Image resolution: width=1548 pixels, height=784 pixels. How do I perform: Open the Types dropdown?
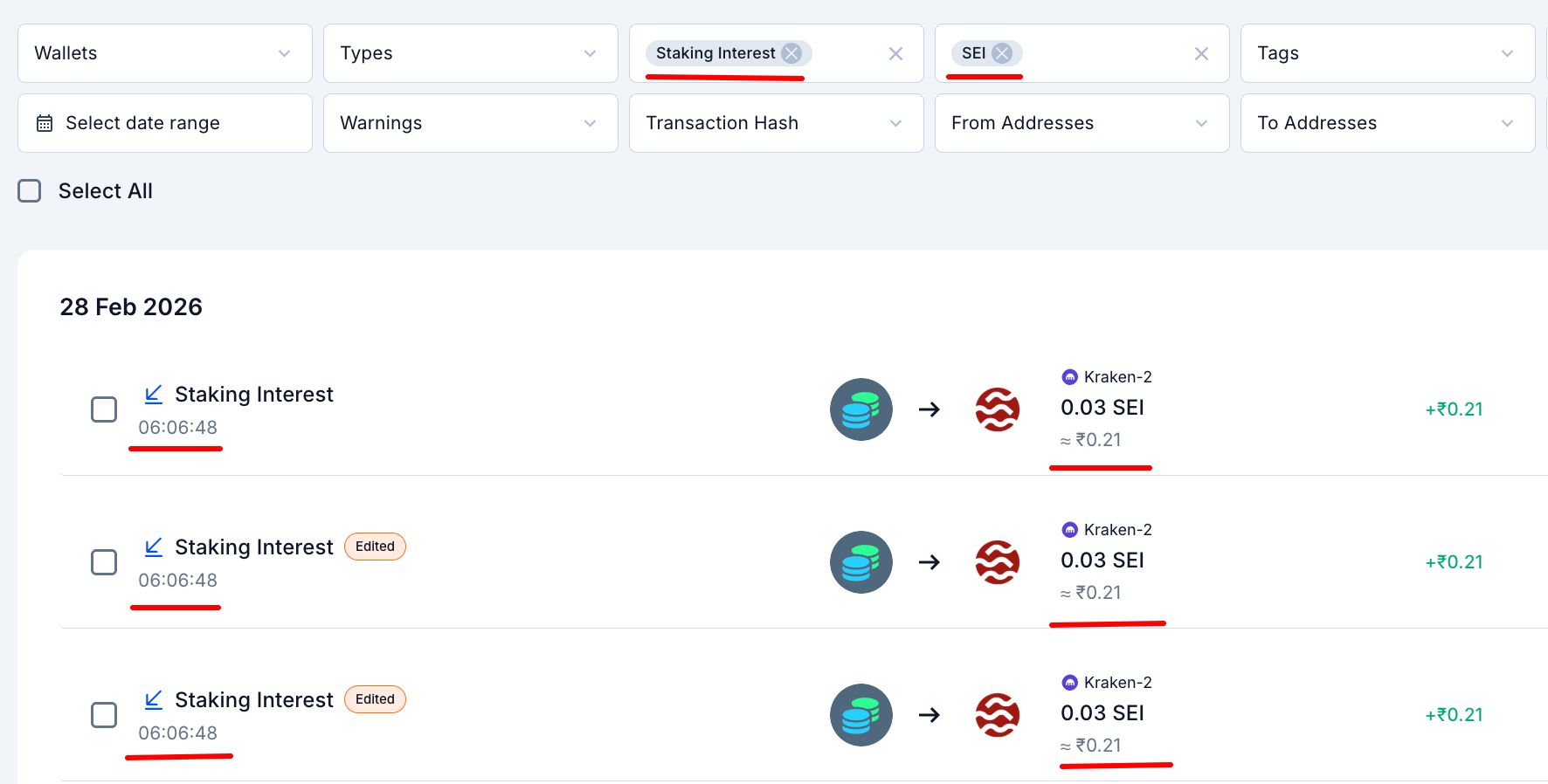coord(471,53)
